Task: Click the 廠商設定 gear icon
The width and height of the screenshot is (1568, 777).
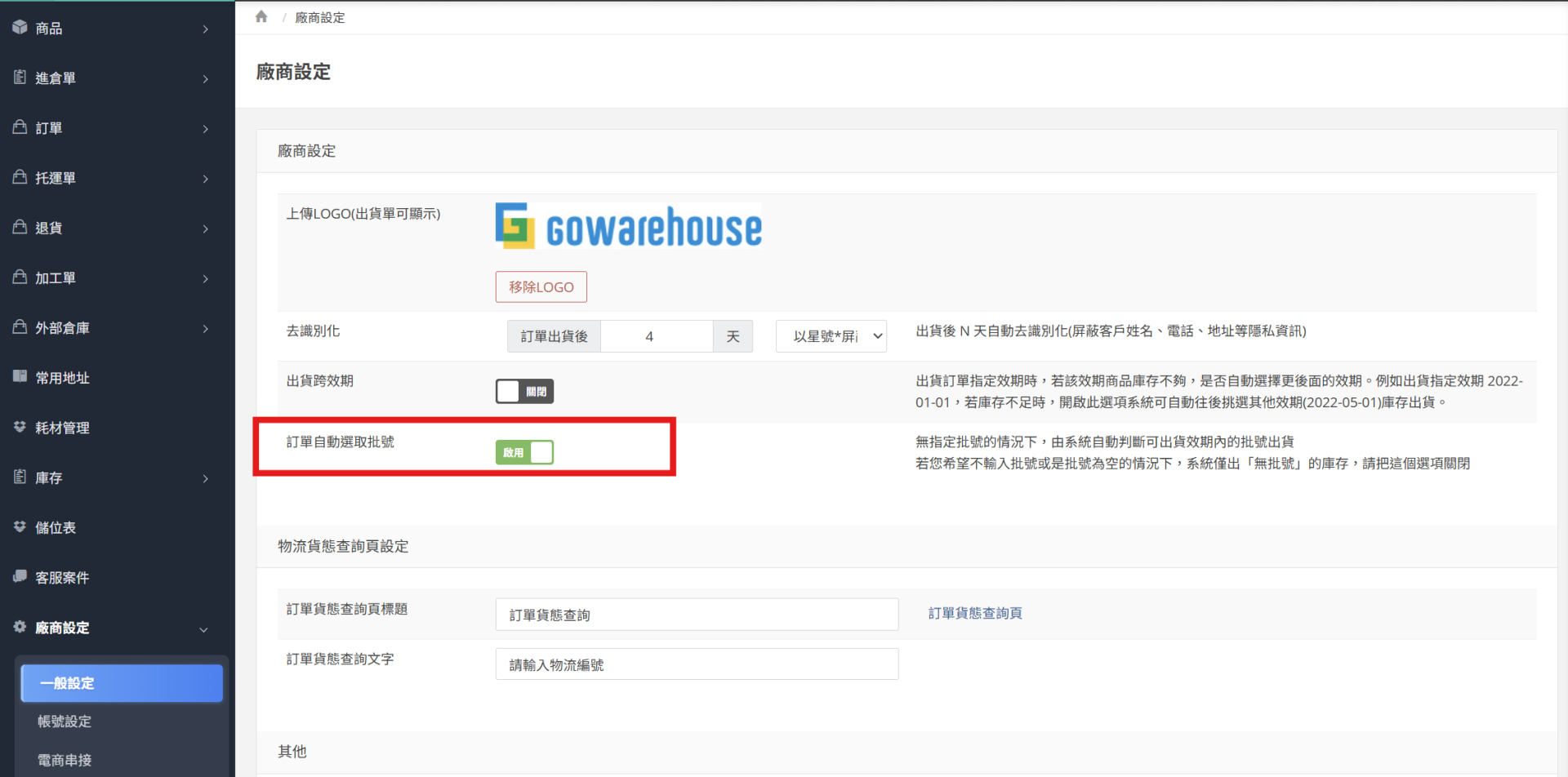Action: coord(20,627)
